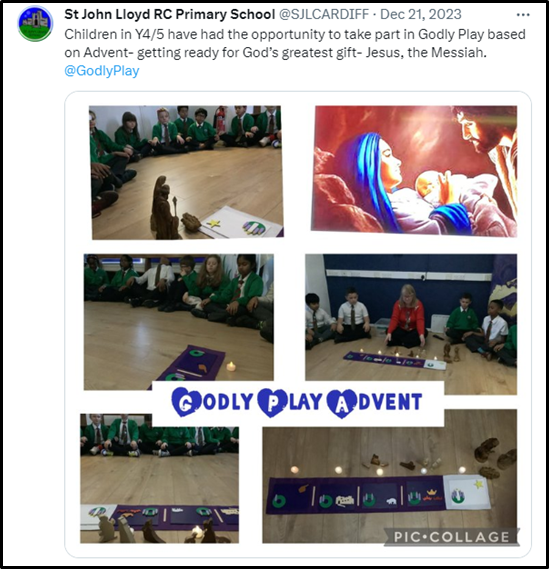Open photo of seated girls with candle

(179, 322)
